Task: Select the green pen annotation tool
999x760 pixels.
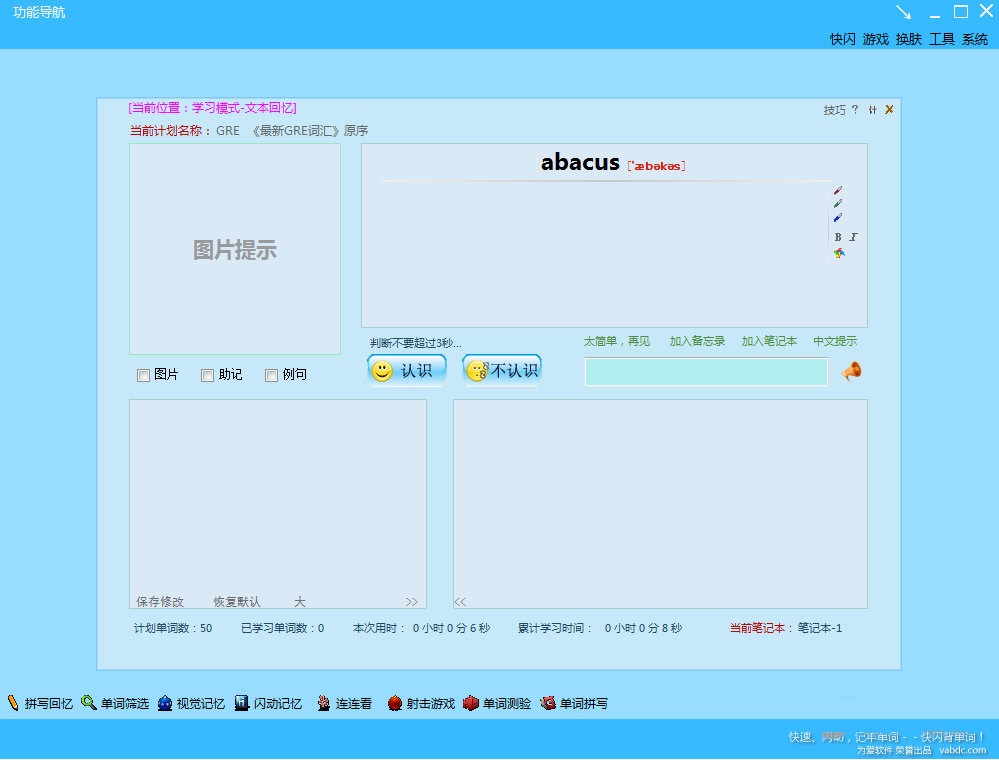Action: pos(838,203)
